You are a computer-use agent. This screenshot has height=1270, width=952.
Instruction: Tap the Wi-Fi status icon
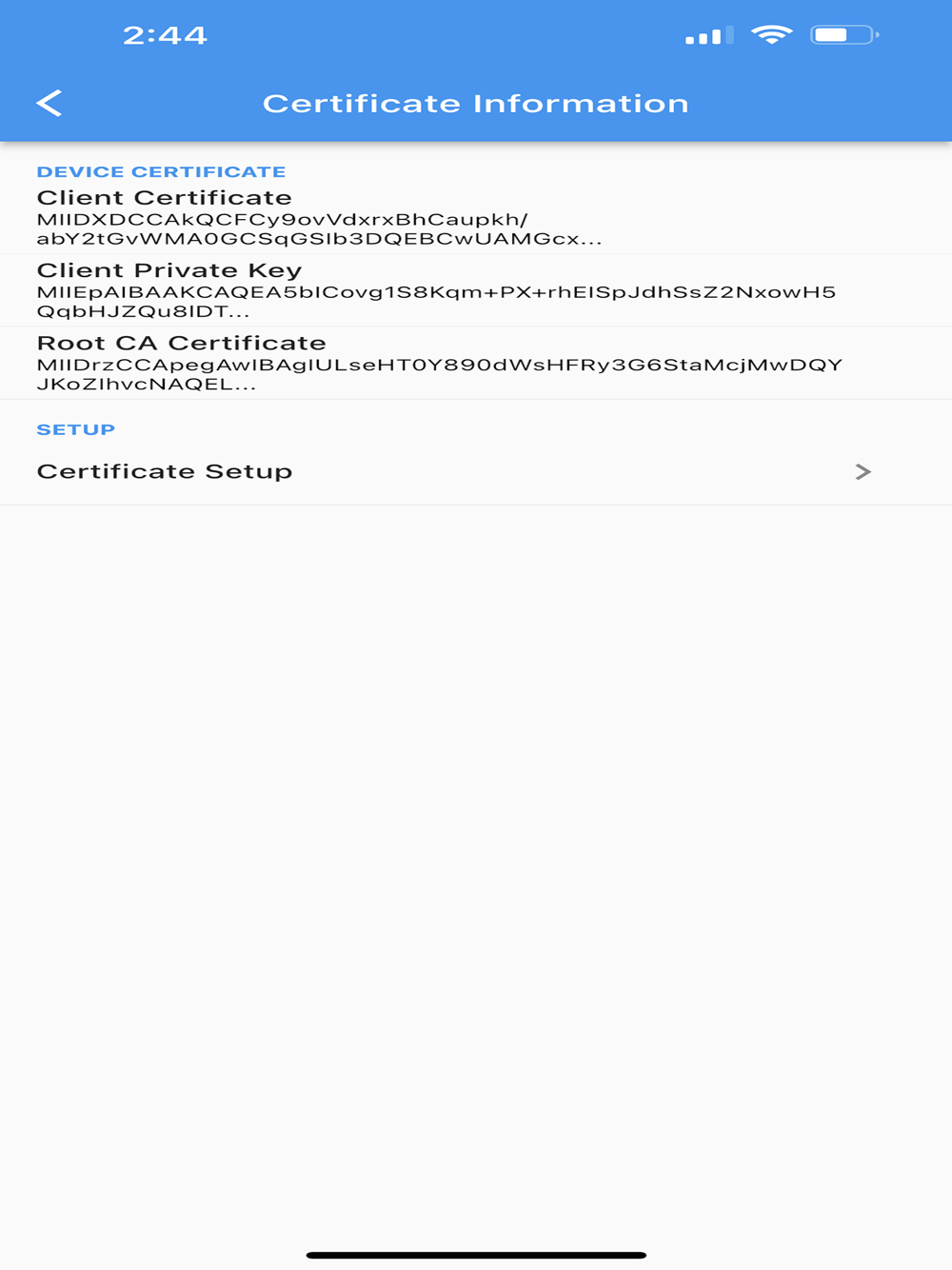pyautogui.click(x=771, y=35)
